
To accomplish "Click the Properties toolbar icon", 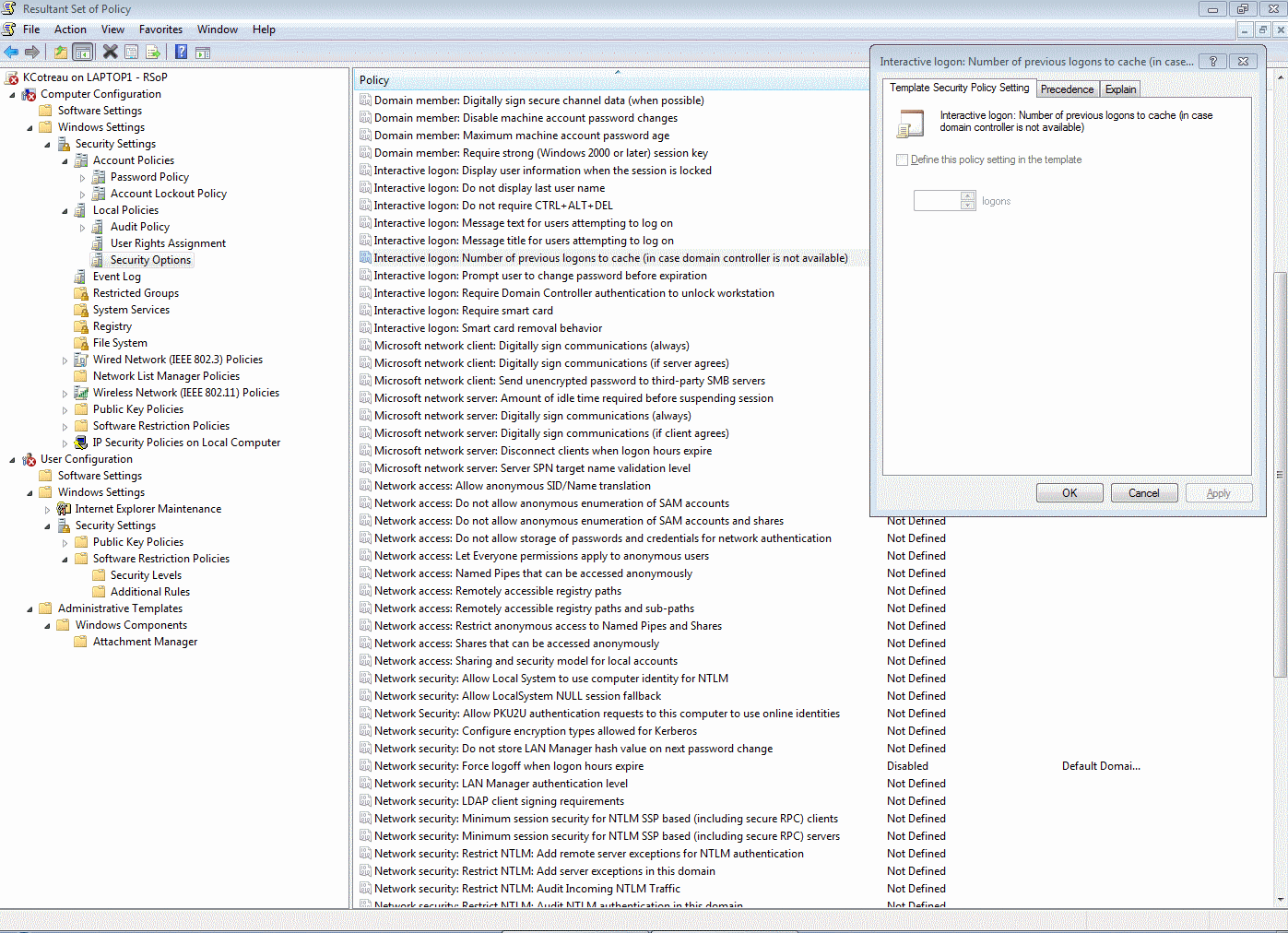I will pos(132,52).
